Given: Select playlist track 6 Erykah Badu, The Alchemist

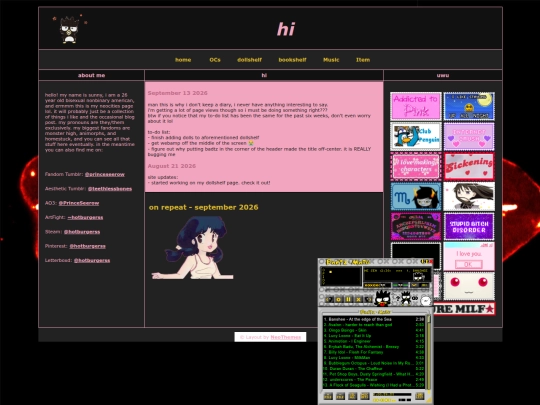Looking at the screenshot, I should 374,347.
